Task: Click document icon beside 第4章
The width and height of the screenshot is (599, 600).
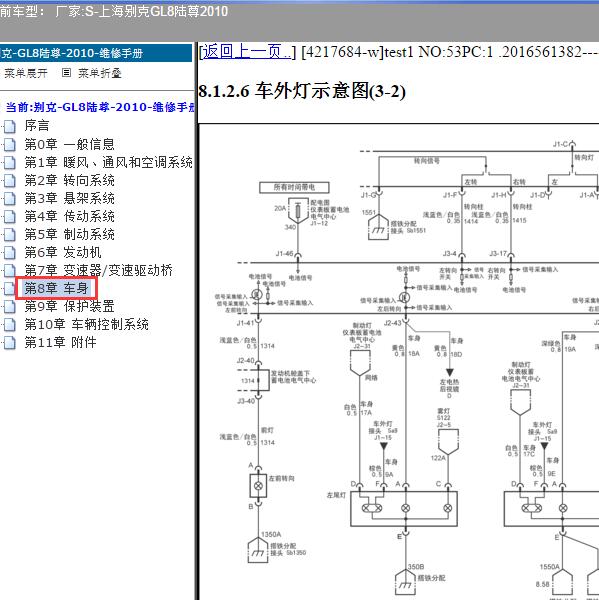Action: (x=10, y=216)
